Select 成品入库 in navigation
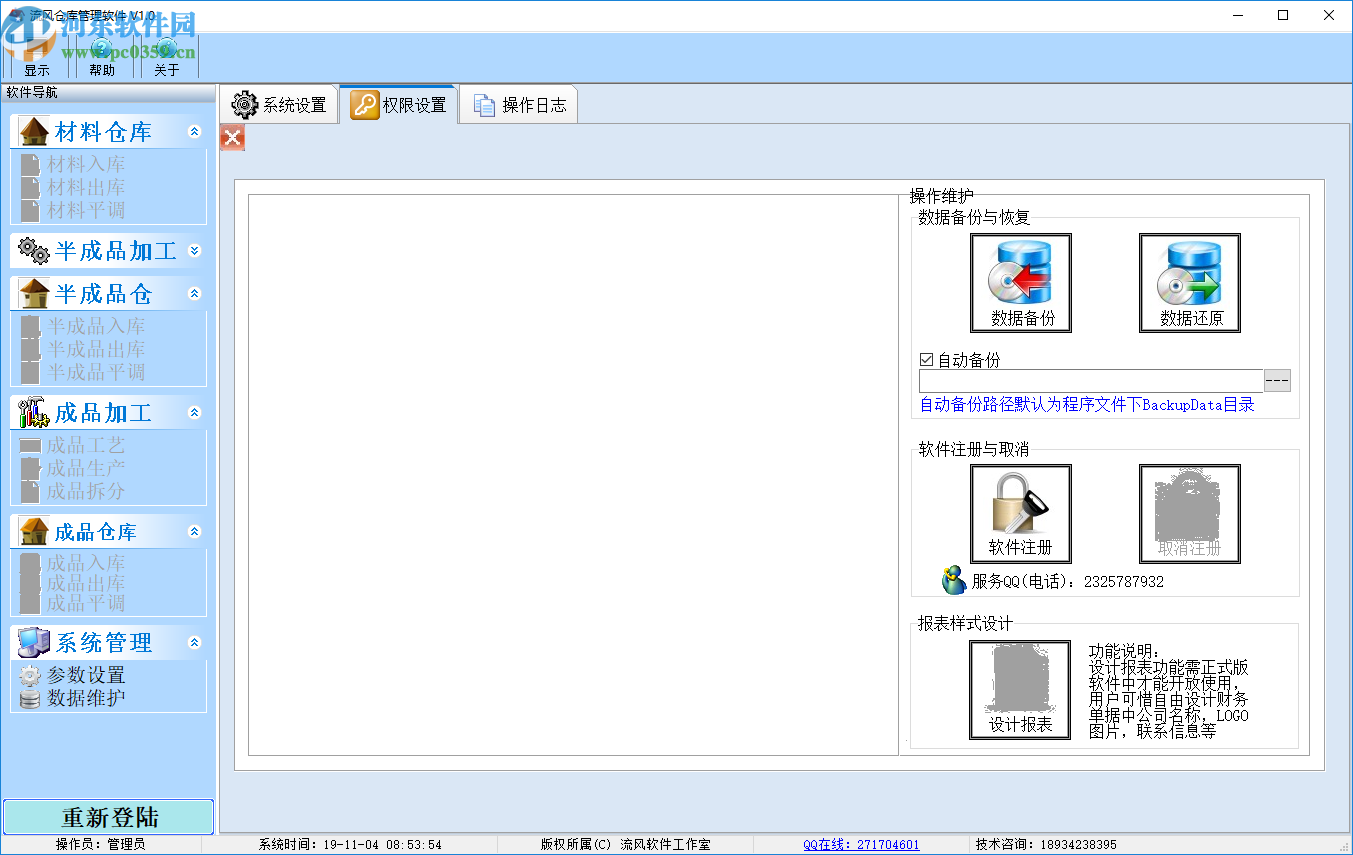The height and width of the screenshot is (855, 1353). click(86, 563)
